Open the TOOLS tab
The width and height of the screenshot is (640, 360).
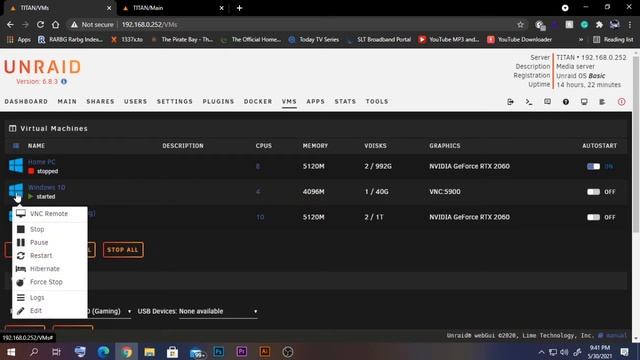click(x=377, y=101)
